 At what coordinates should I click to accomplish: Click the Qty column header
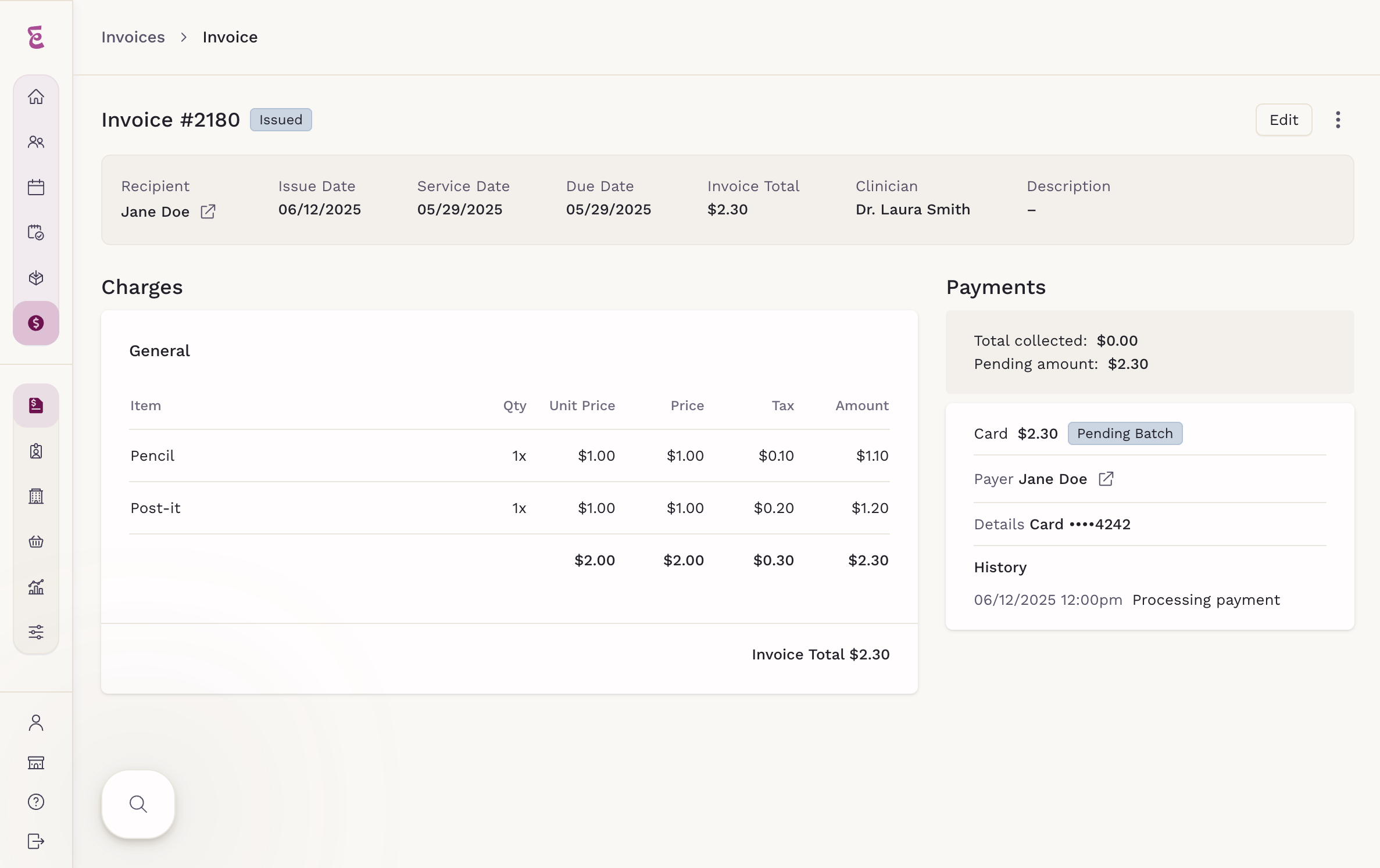[x=515, y=406]
